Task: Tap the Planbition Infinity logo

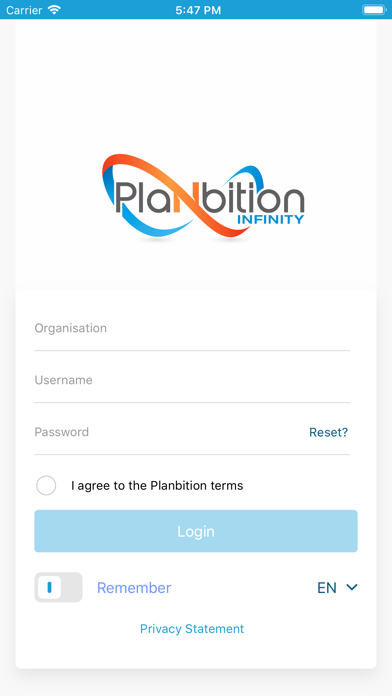Action: [203, 196]
